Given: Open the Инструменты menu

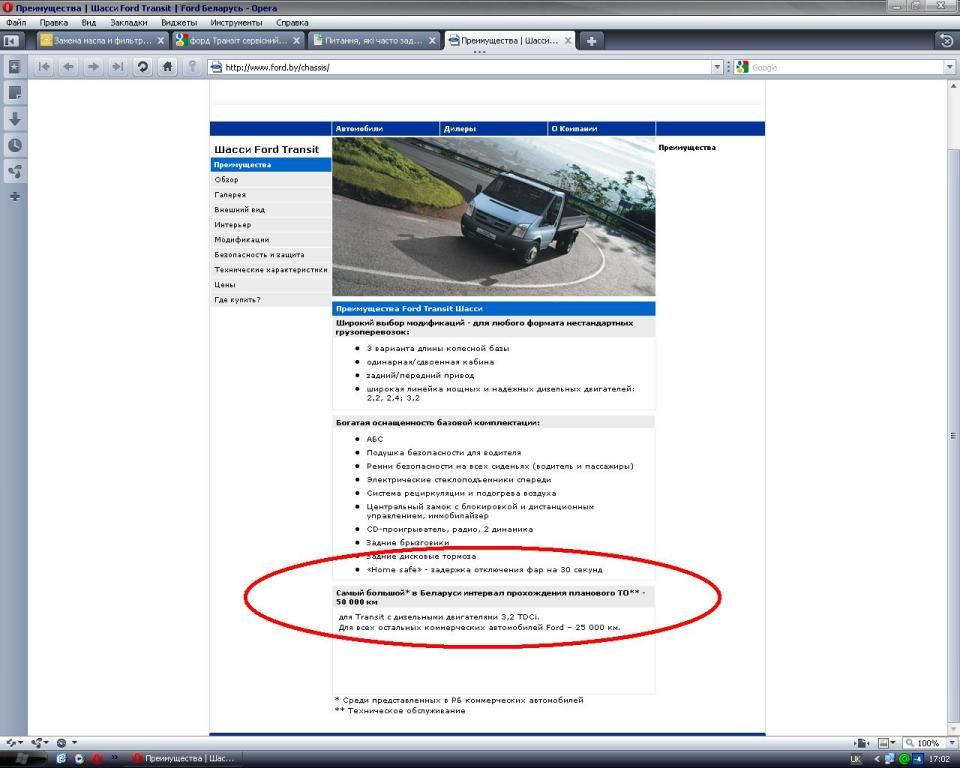Looking at the screenshot, I should point(236,22).
